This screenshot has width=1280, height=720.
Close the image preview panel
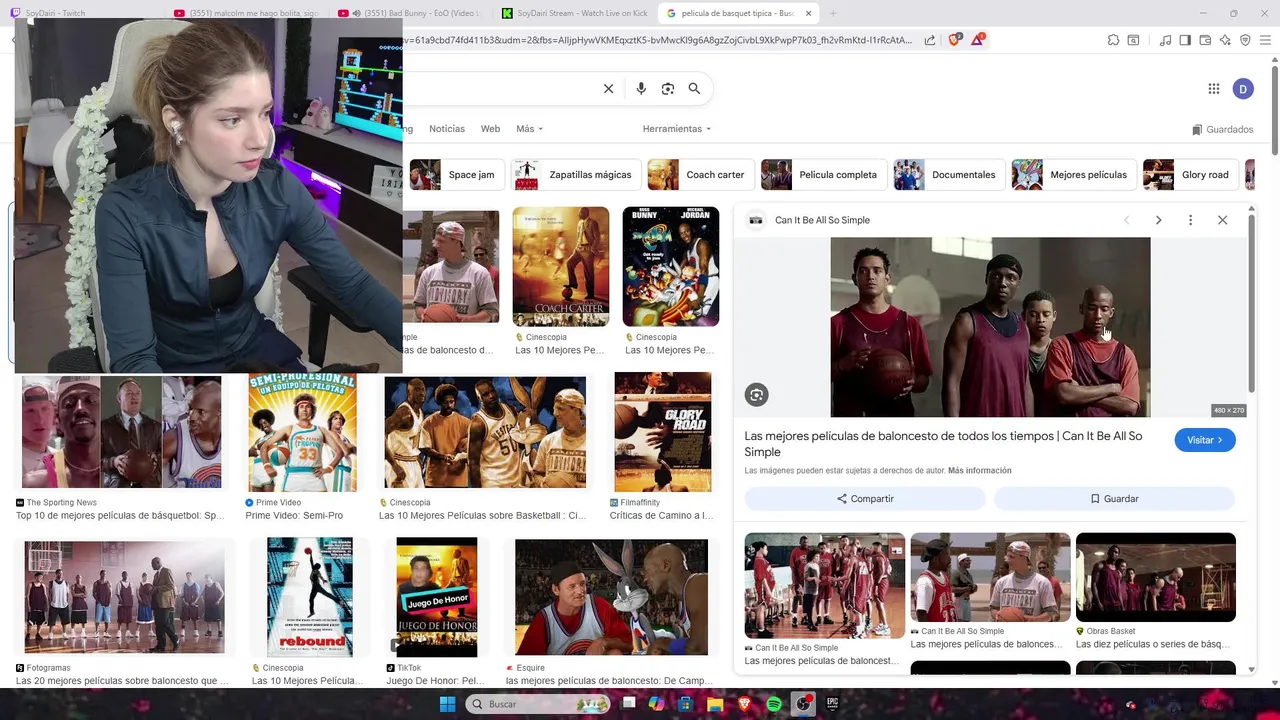[x=1222, y=220]
